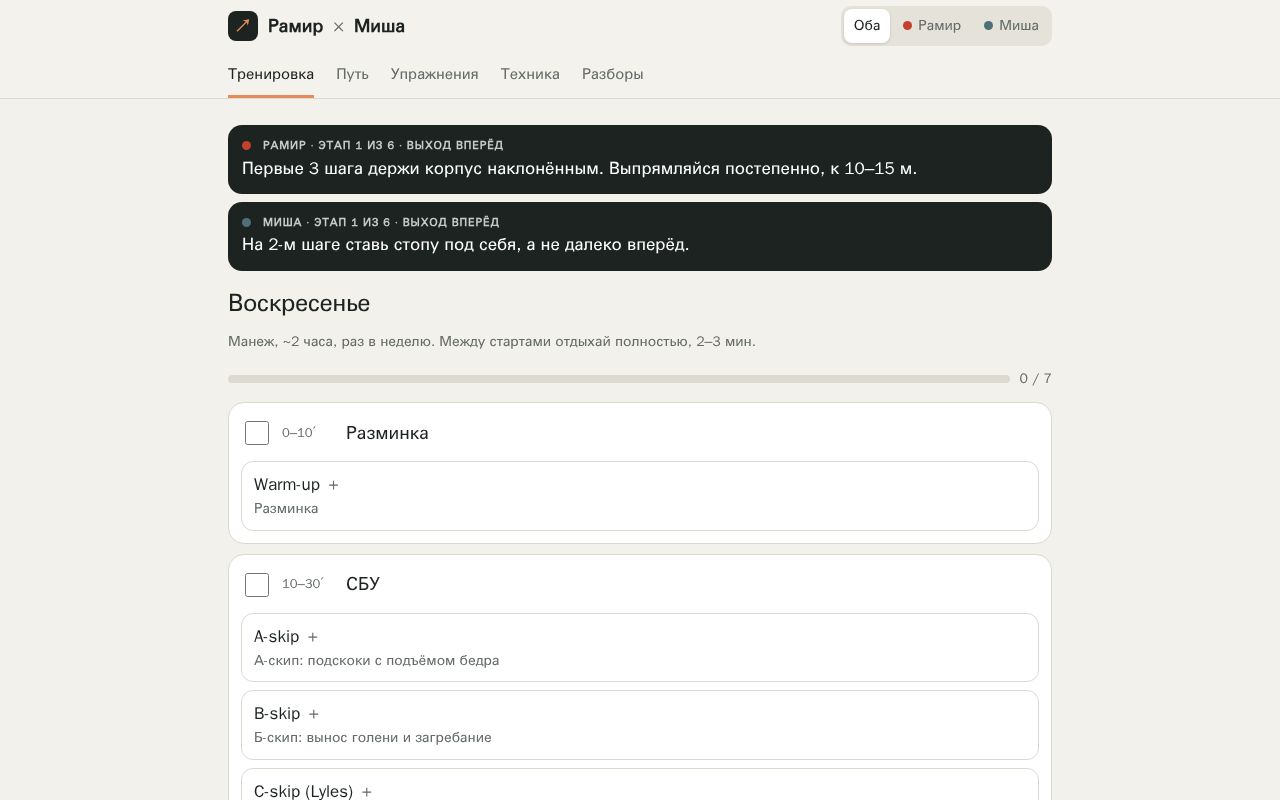This screenshot has height=800, width=1280.
Task: Click the arrow logo icon beside Рамир
Action: (243, 26)
